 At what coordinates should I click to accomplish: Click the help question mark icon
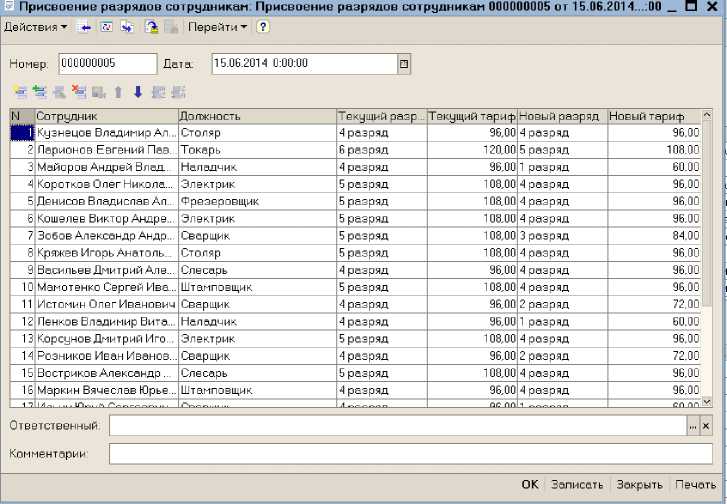tap(263, 27)
